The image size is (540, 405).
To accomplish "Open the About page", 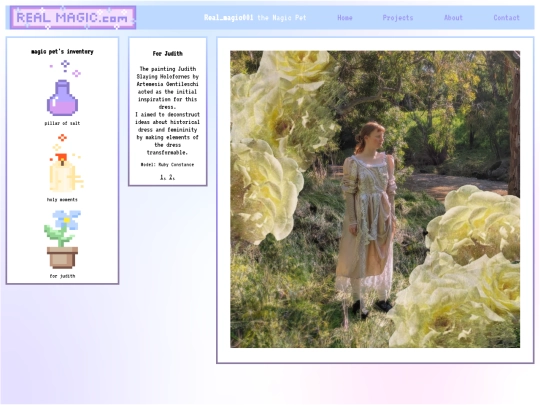I will coord(453,18).
